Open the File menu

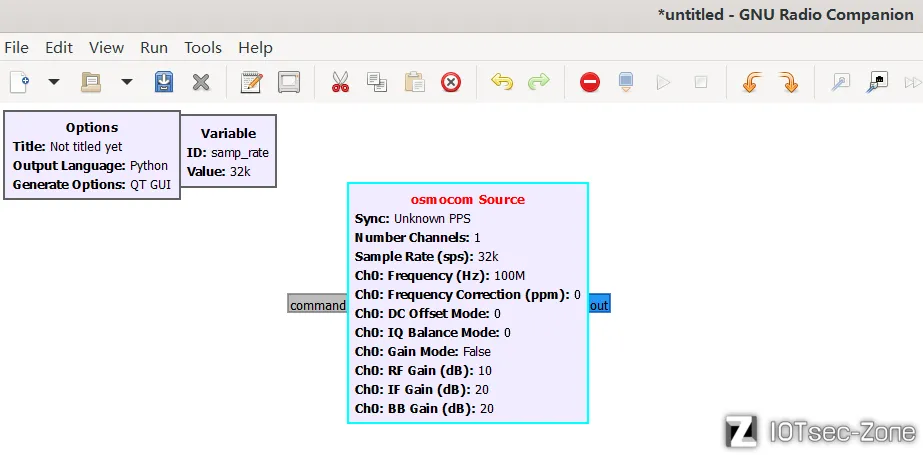16,48
